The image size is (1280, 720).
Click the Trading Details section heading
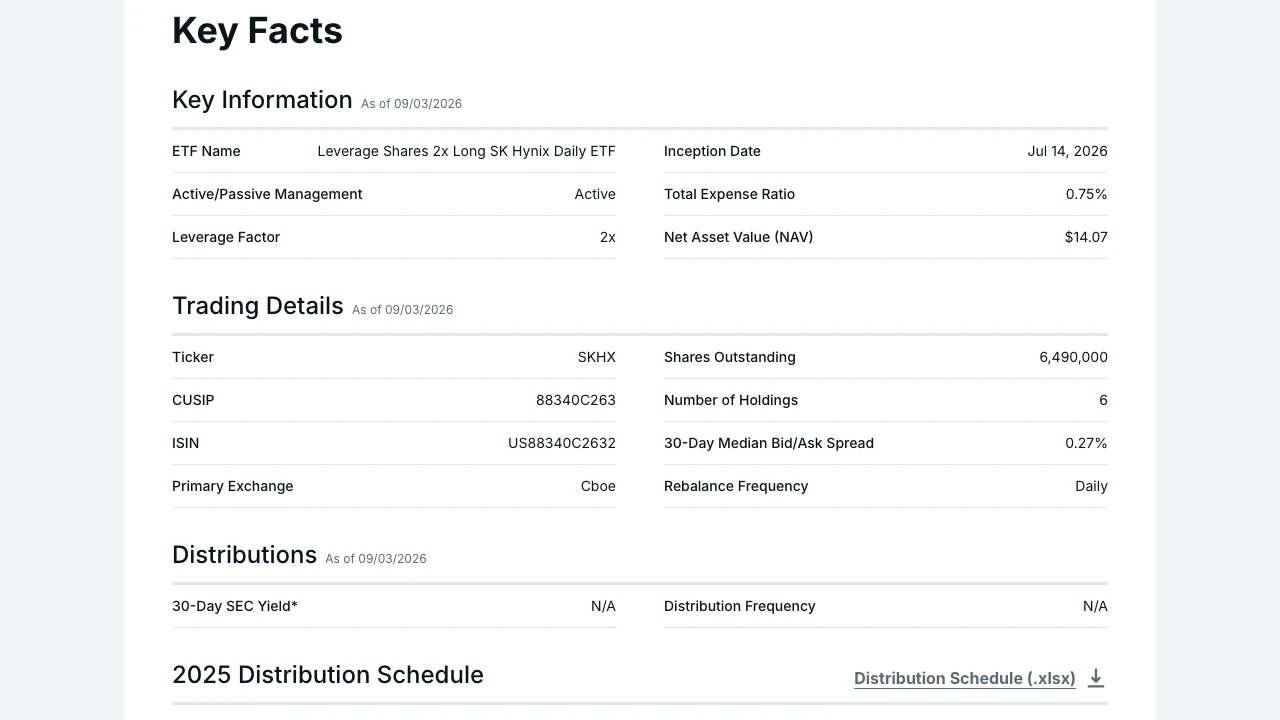258,306
